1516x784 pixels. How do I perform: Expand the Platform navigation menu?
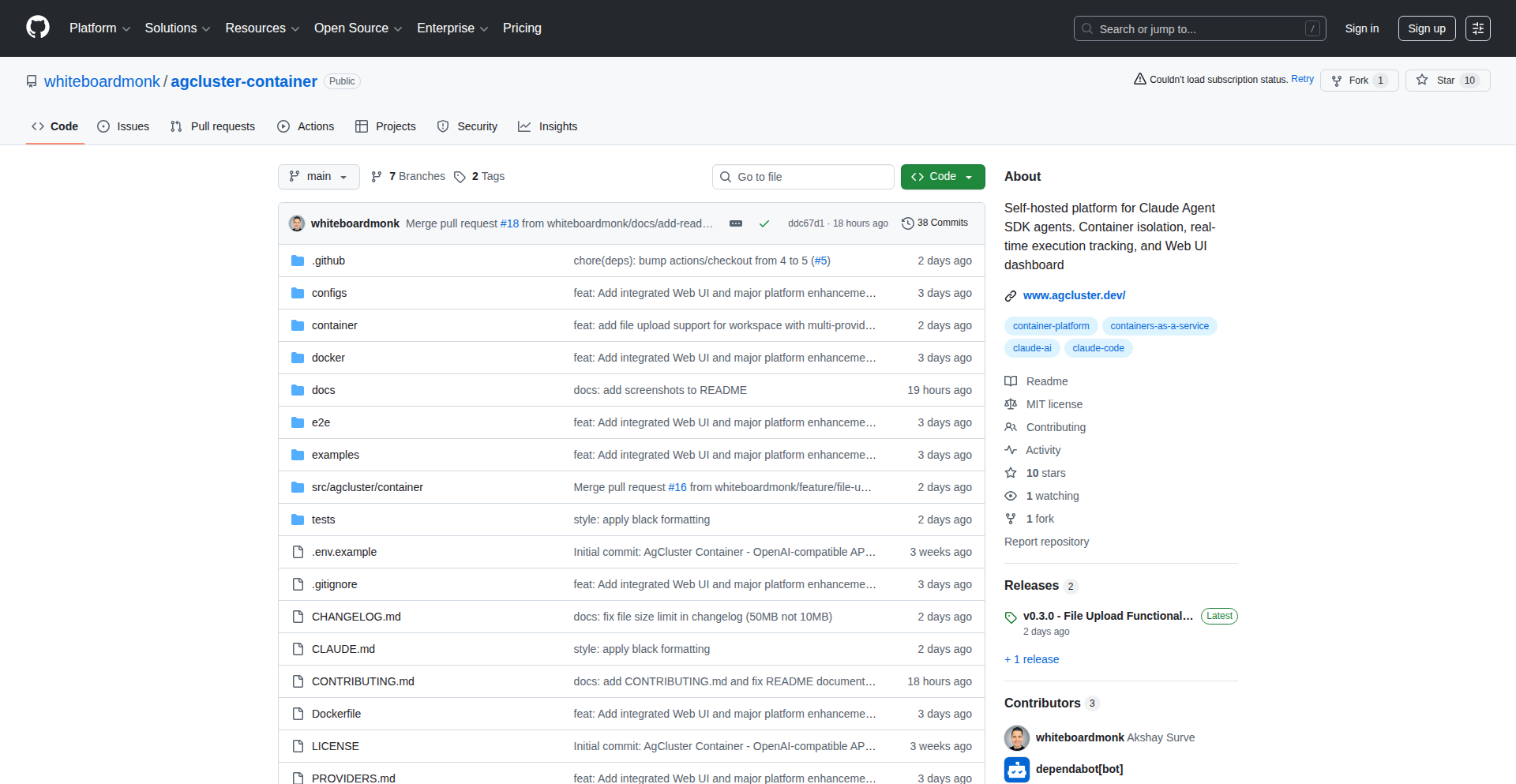[99, 28]
